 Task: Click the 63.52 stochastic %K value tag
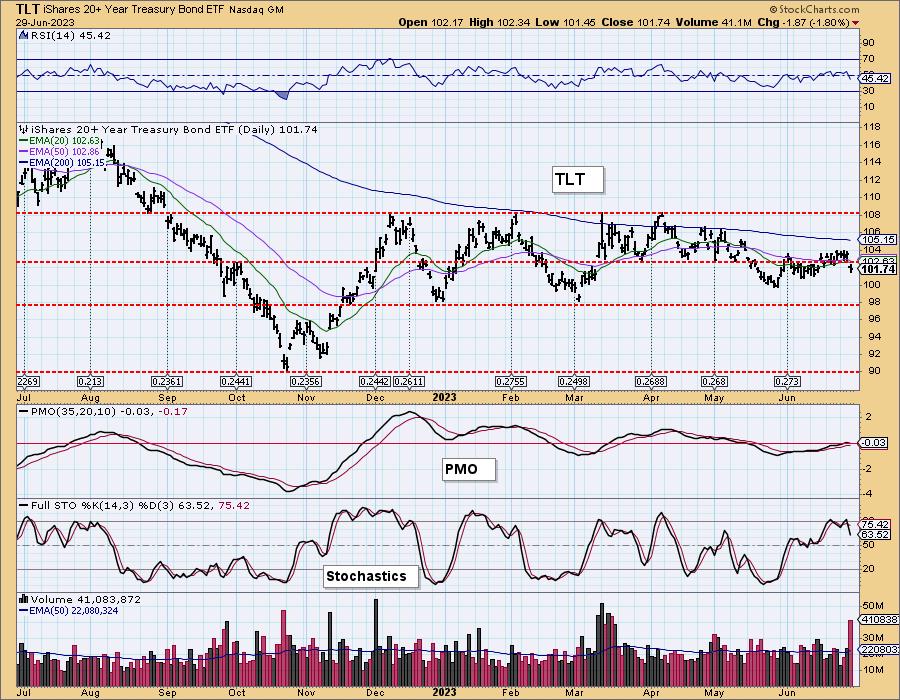coord(876,535)
